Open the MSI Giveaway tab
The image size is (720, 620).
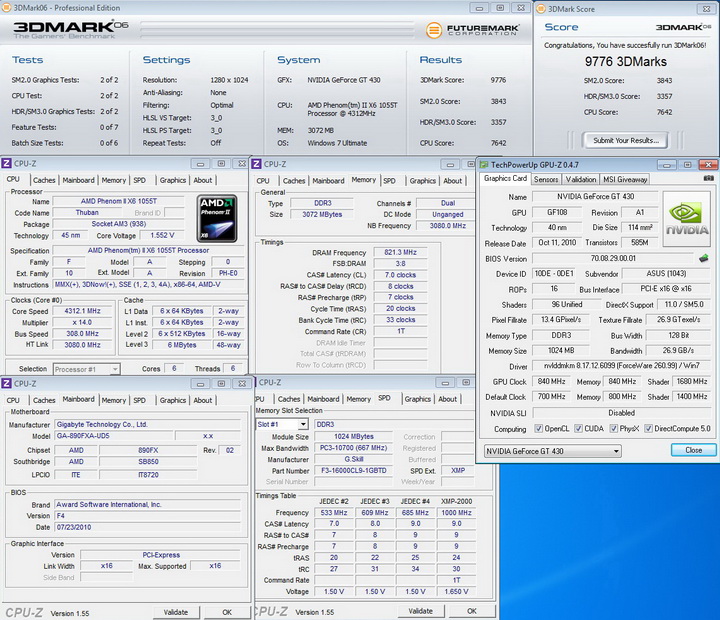pyautogui.click(x=626, y=179)
